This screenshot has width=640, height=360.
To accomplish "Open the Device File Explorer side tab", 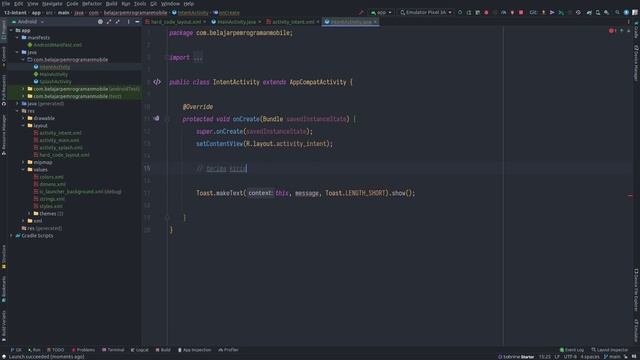I will (636, 290).
